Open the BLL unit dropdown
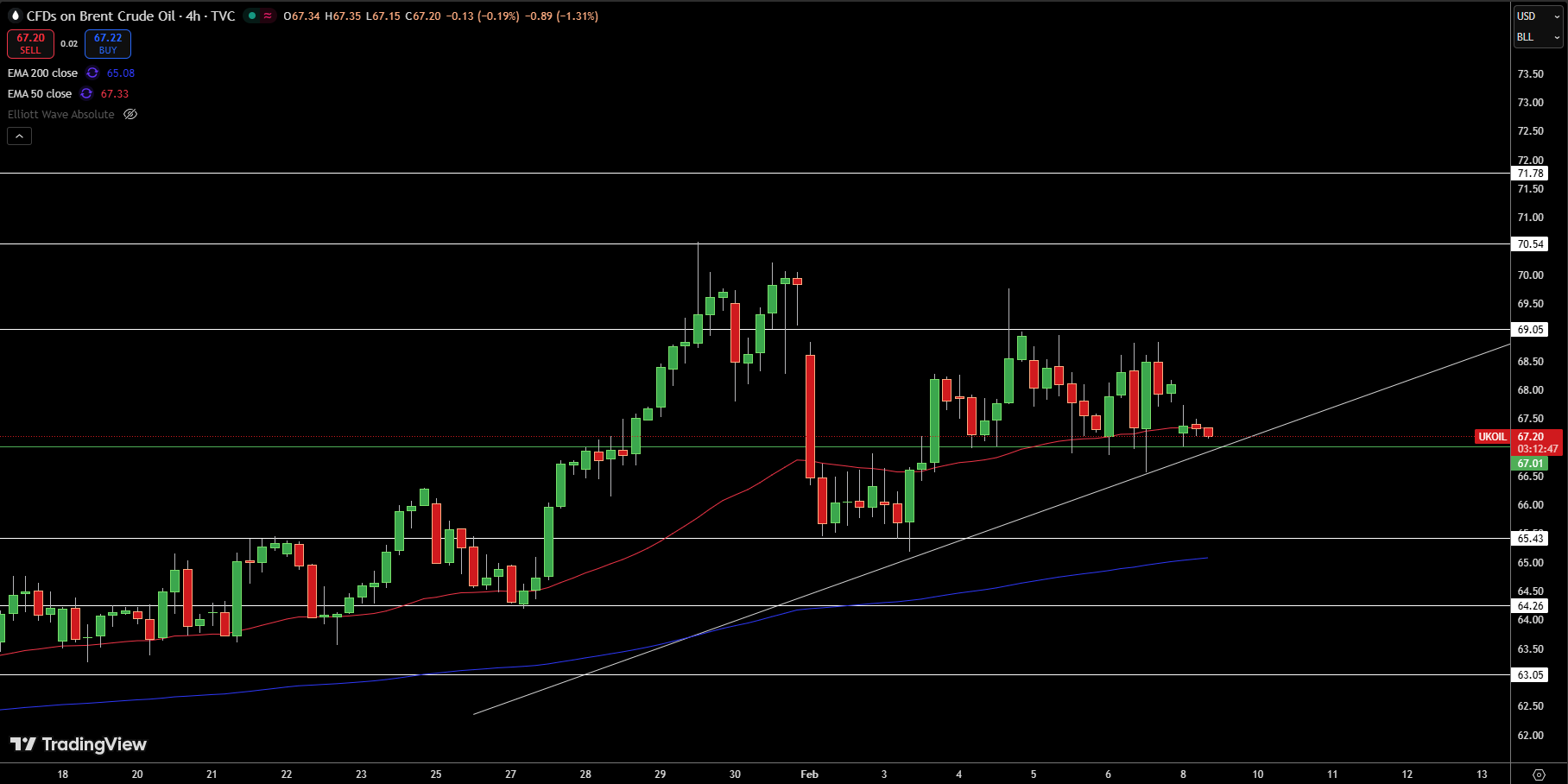 (x=1539, y=37)
